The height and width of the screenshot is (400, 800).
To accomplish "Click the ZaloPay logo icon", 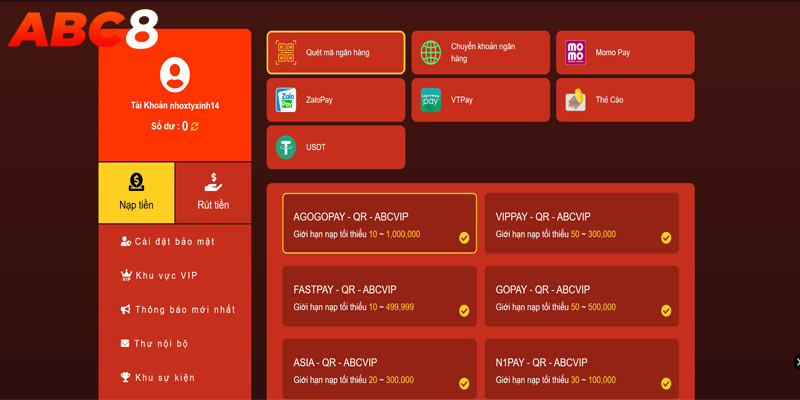I will pos(286,100).
